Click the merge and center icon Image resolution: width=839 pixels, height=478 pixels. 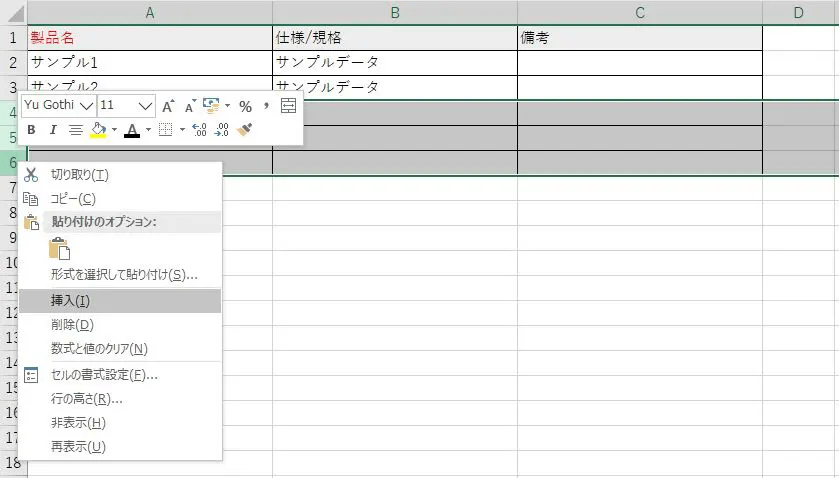point(289,106)
